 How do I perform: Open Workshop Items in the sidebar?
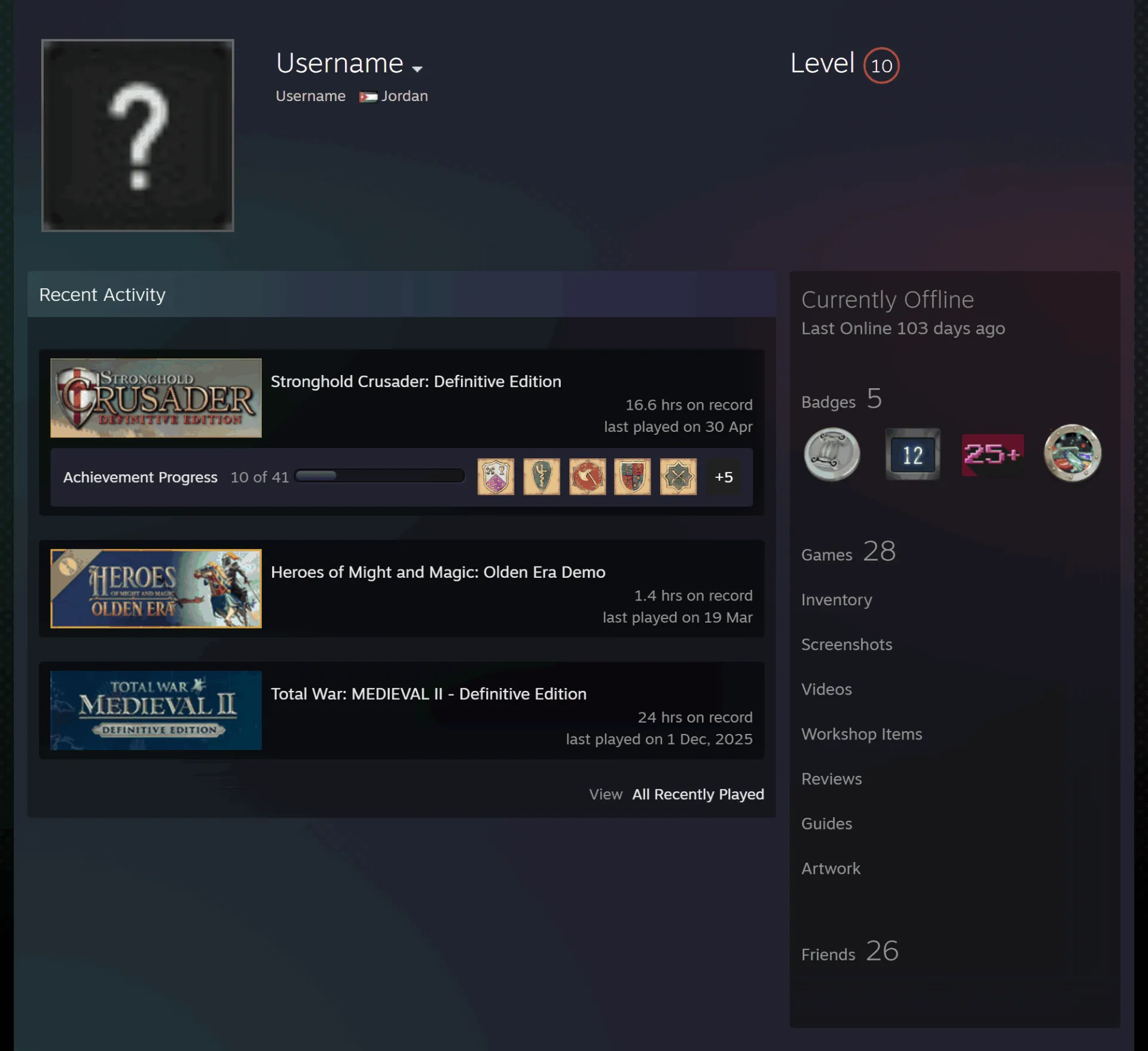point(862,735)
